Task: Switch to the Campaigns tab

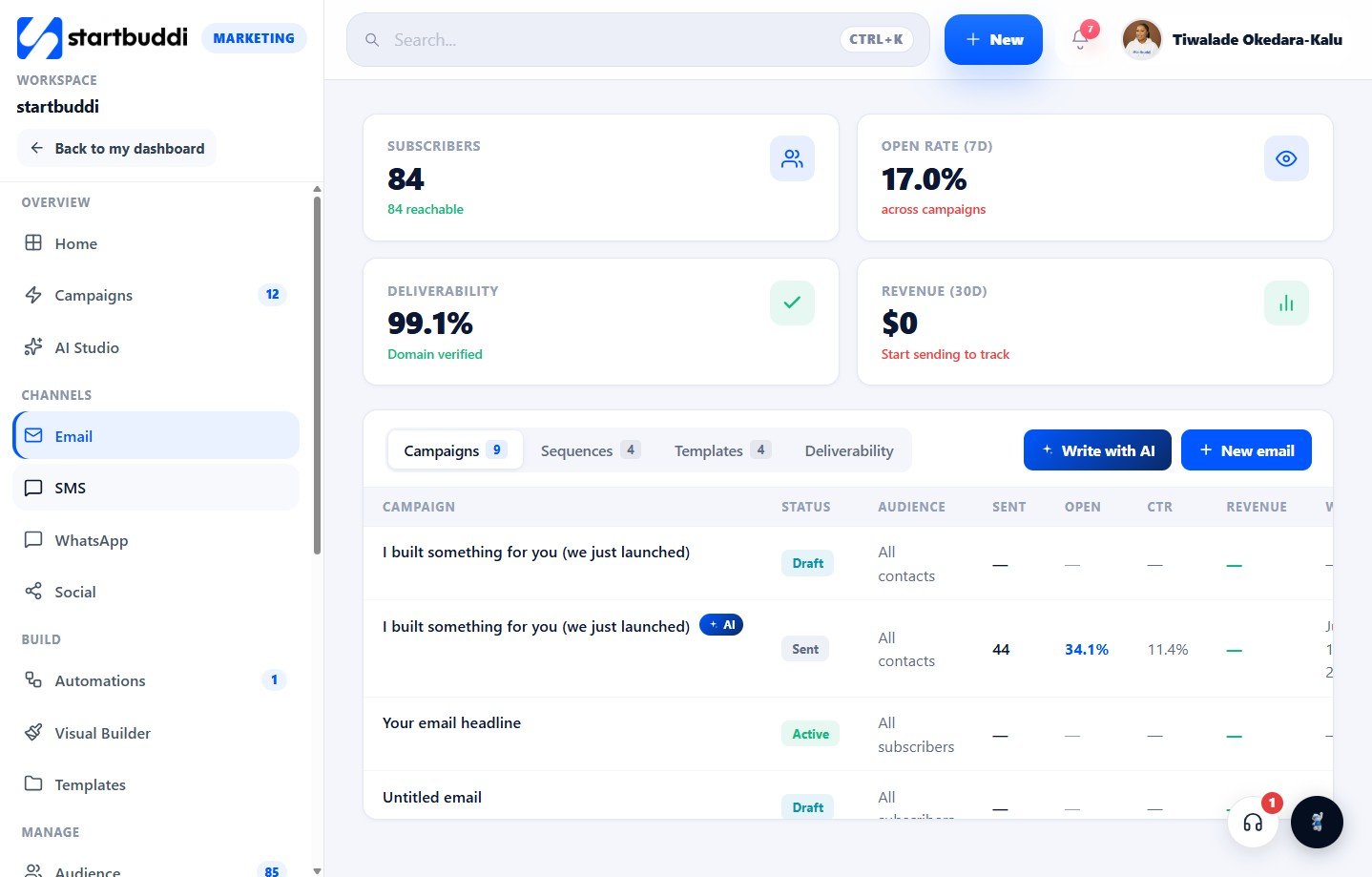Action: (x=455, y=450)
